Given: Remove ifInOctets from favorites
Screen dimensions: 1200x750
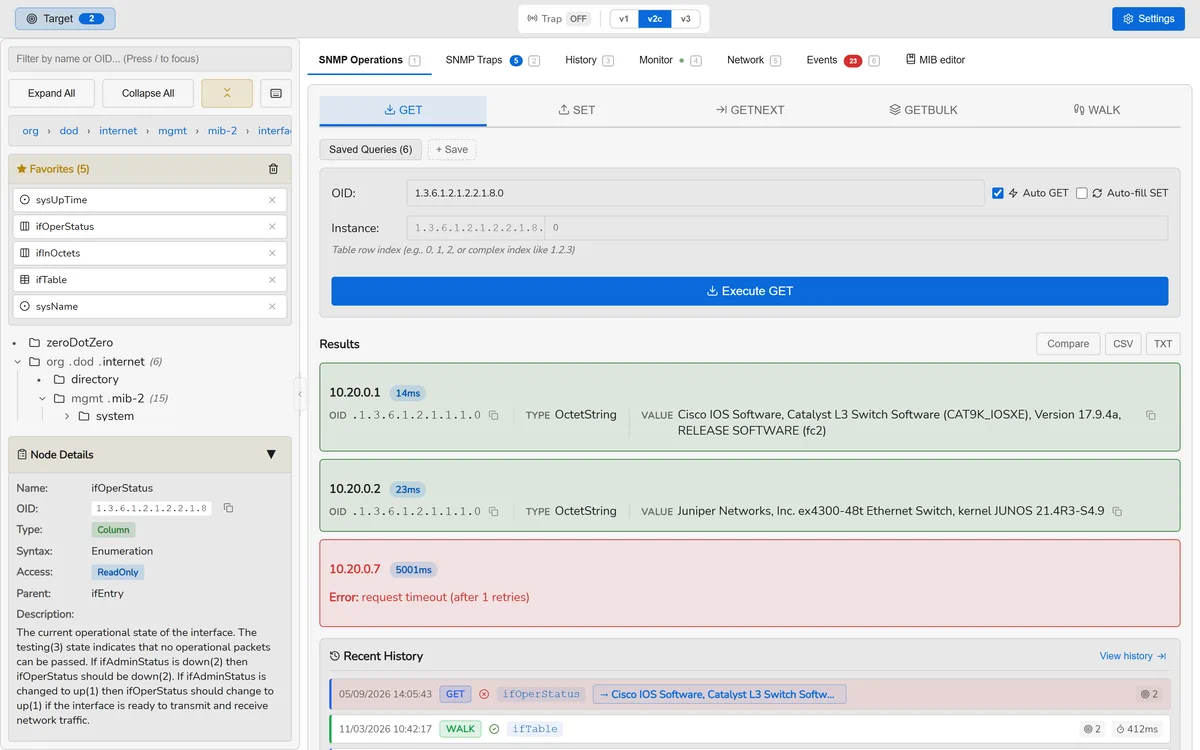Looking at the screenshot, I should tap(272, 253).
